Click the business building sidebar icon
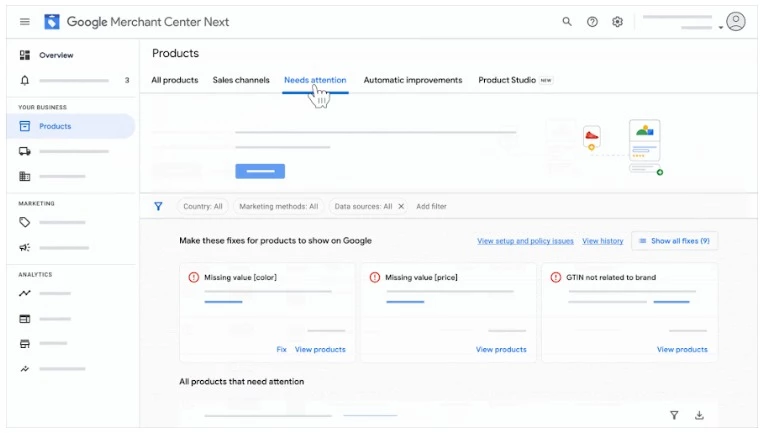 [x=24, y=176]
